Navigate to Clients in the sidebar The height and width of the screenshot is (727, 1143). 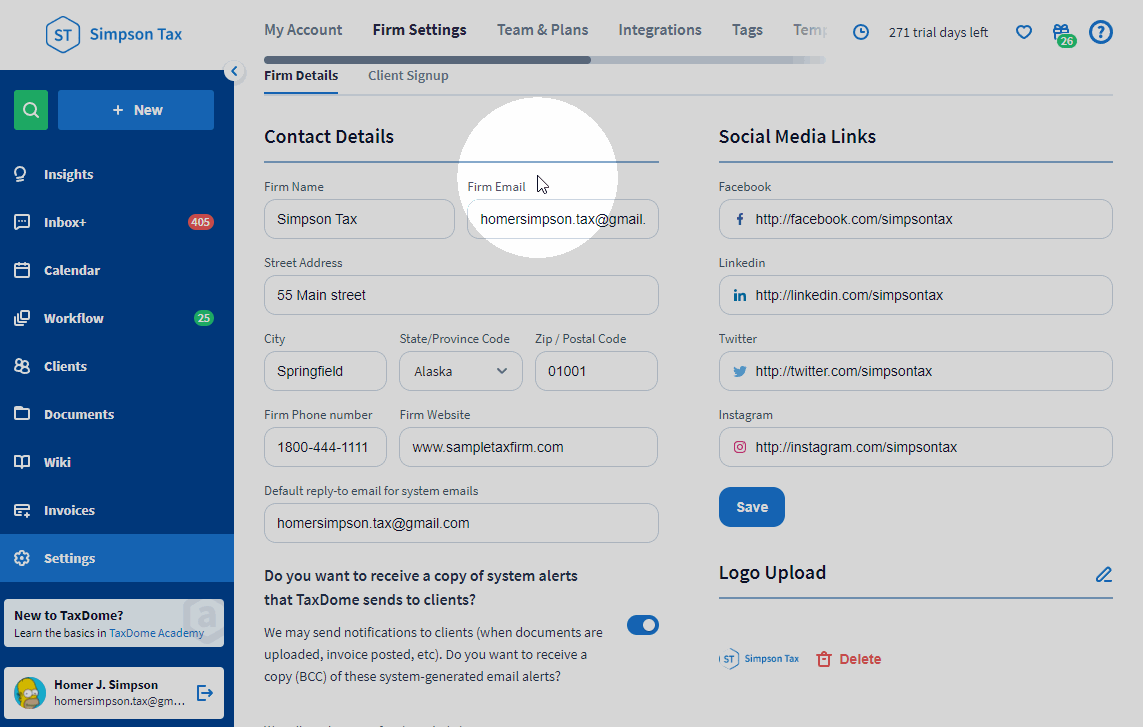[117, 366]
